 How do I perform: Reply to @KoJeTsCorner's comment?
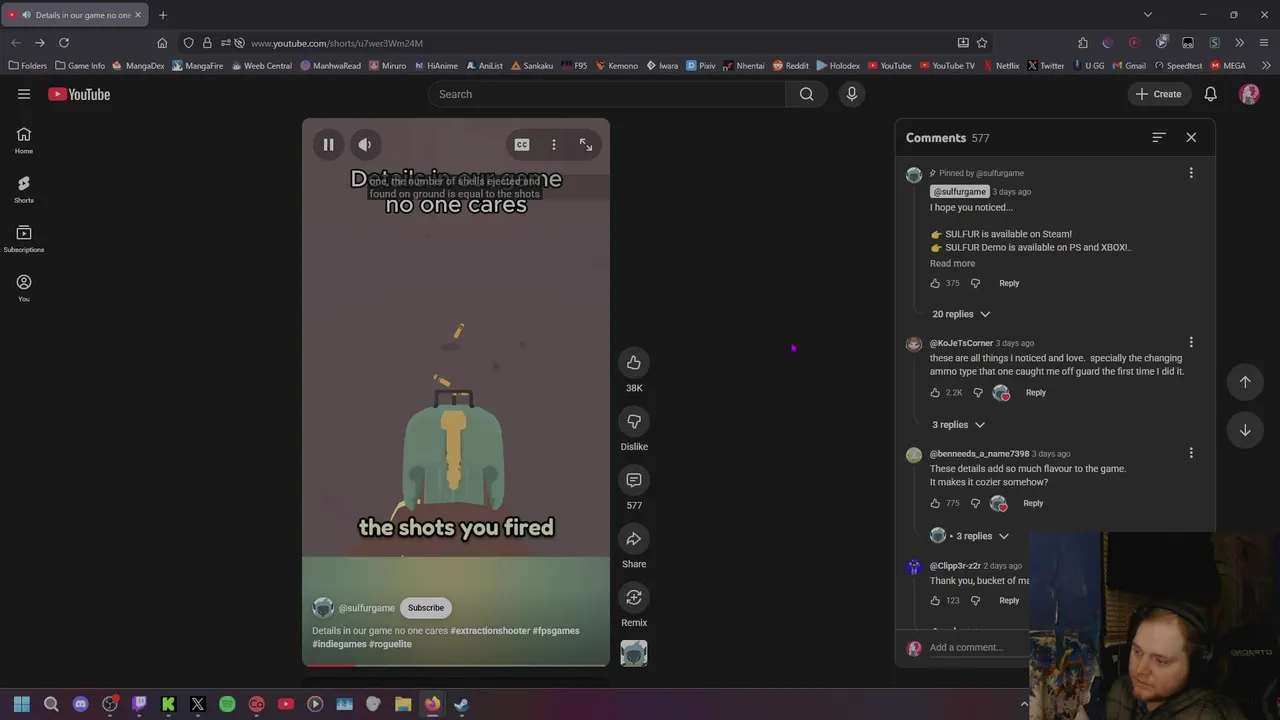pyautogui.click(x=1036, y=393)
